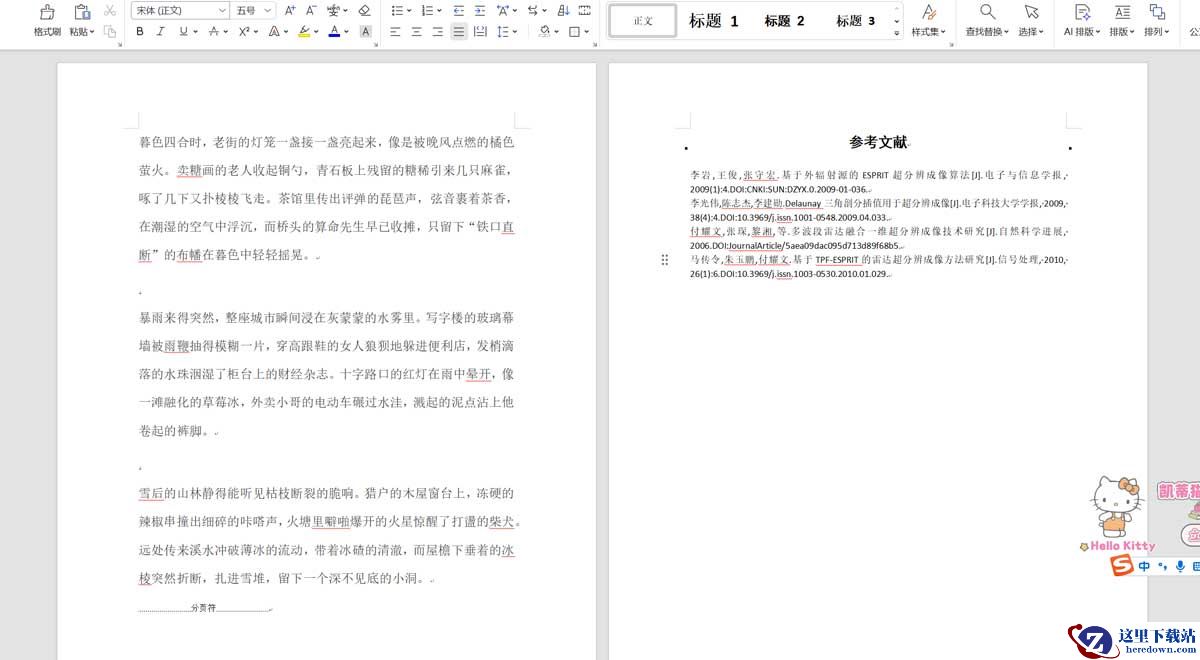Select justify alignment

pyautogui.click(x=458, y=31)
